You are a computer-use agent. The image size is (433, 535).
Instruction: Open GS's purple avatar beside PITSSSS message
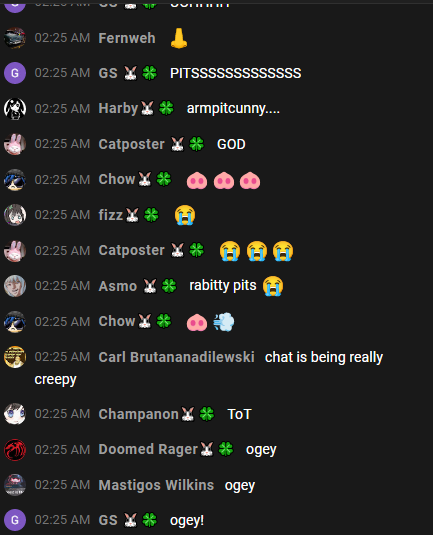(x=15, y=73)
